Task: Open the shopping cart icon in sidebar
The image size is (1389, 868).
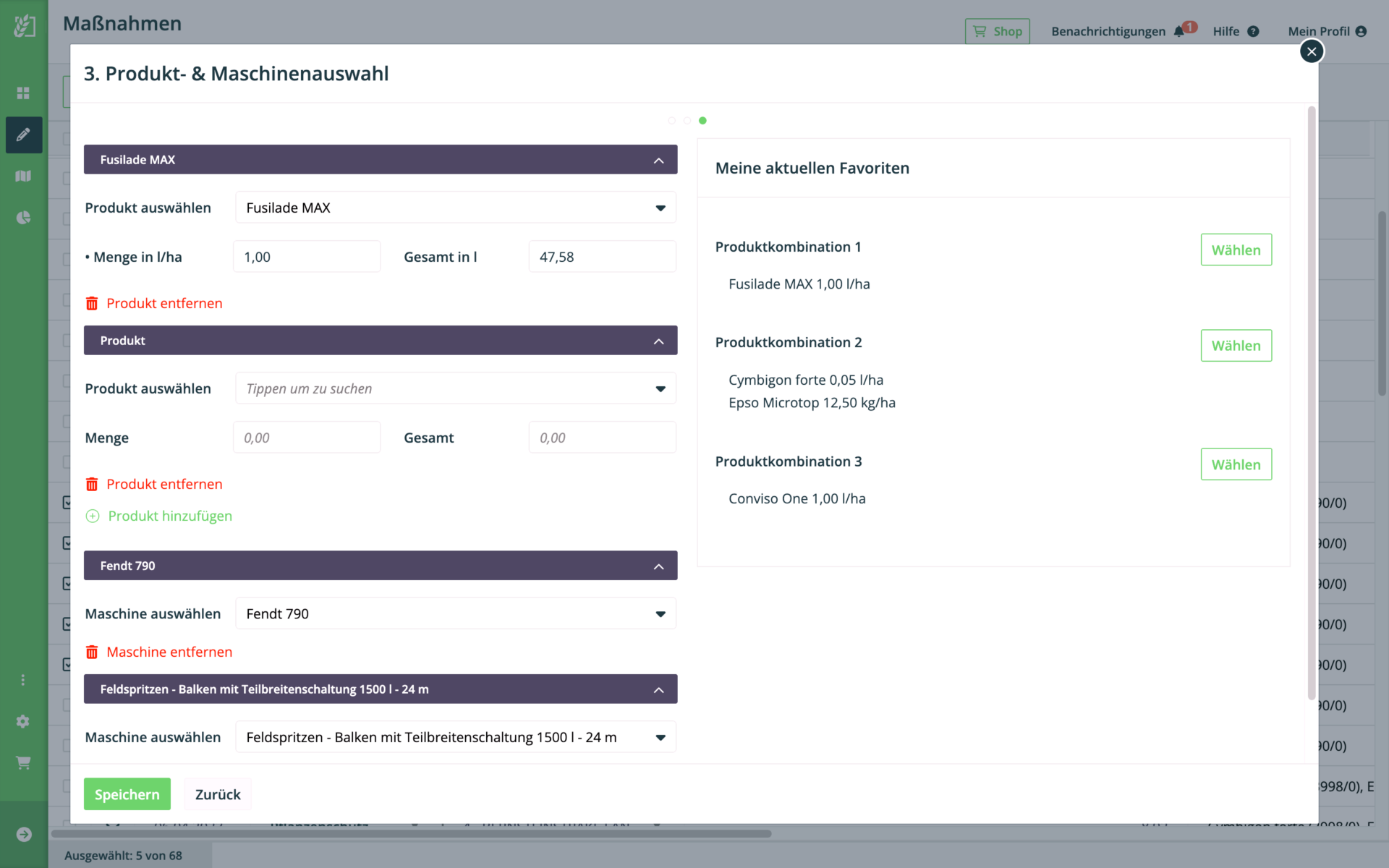Action: [x=23, y=762]
